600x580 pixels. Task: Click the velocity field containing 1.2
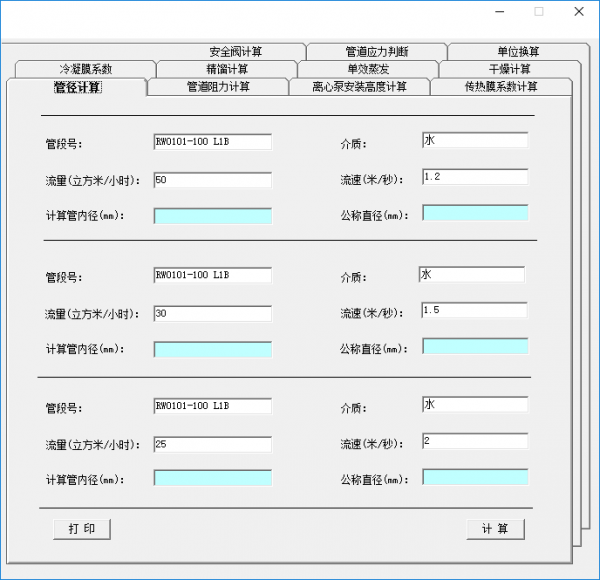point(475,177)
